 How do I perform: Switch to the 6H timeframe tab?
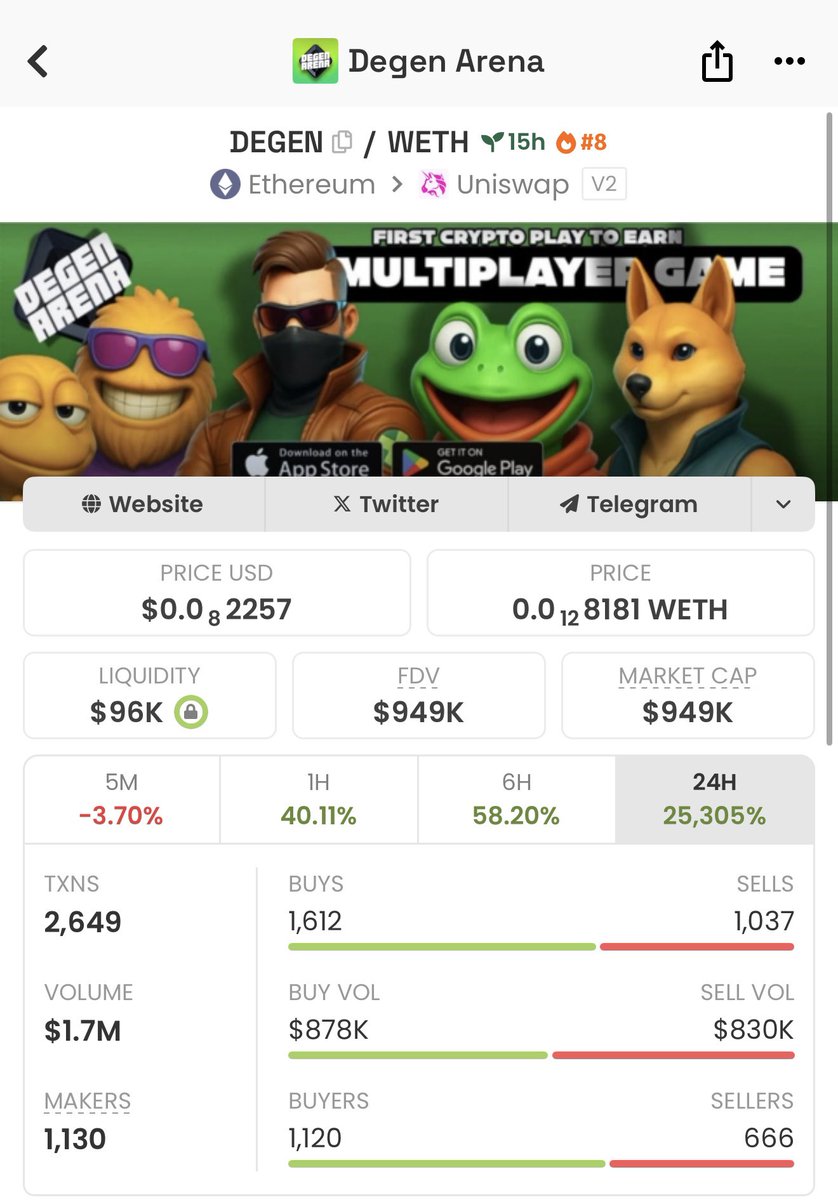click(x=517, y=799)
